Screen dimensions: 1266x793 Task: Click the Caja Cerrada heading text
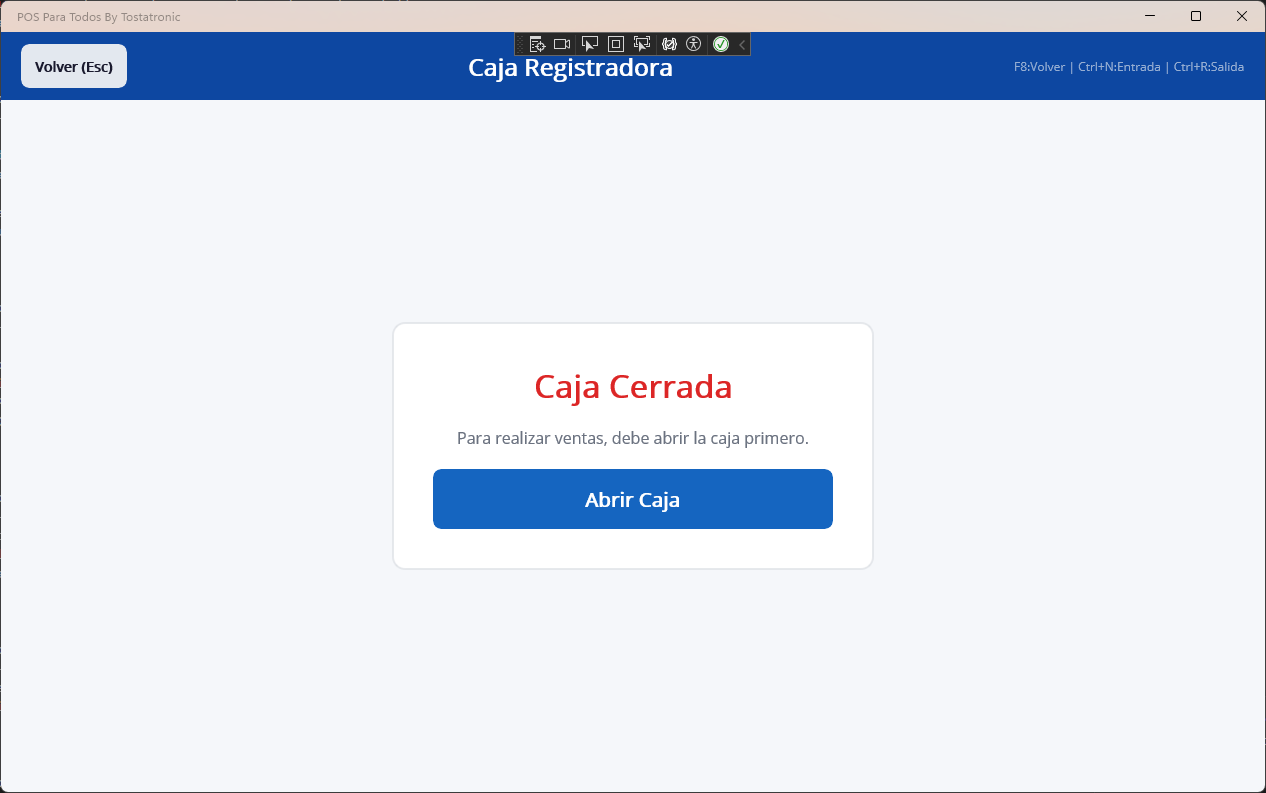point(632,387)
